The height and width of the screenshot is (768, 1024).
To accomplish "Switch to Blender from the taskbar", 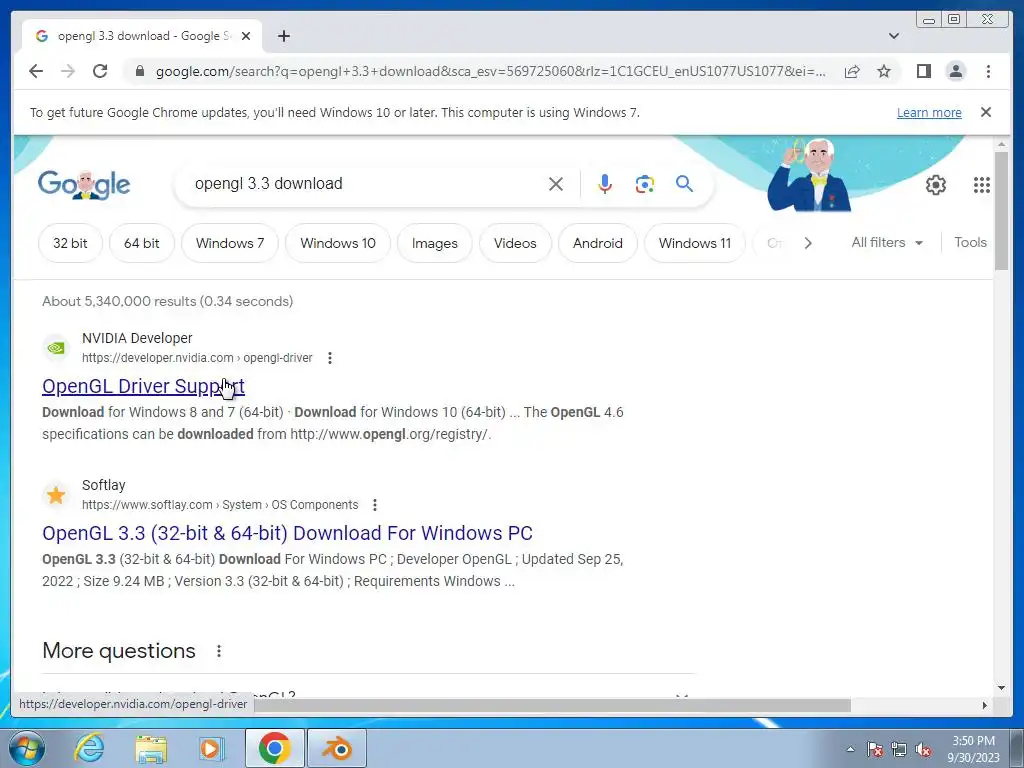I will pyautogui.click(x=337, y=748).
